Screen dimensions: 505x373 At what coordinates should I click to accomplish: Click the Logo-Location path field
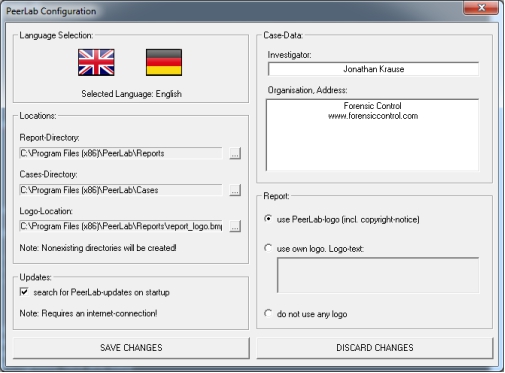coord(121,226)
